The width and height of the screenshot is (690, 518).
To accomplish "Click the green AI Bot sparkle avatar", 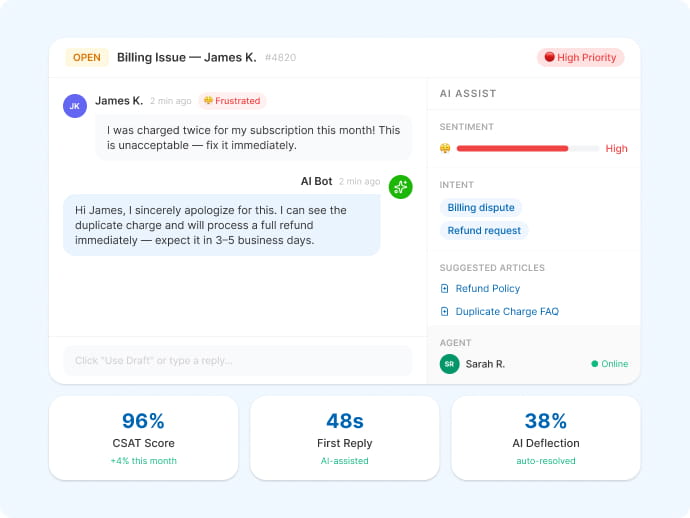I will [400, 187].
